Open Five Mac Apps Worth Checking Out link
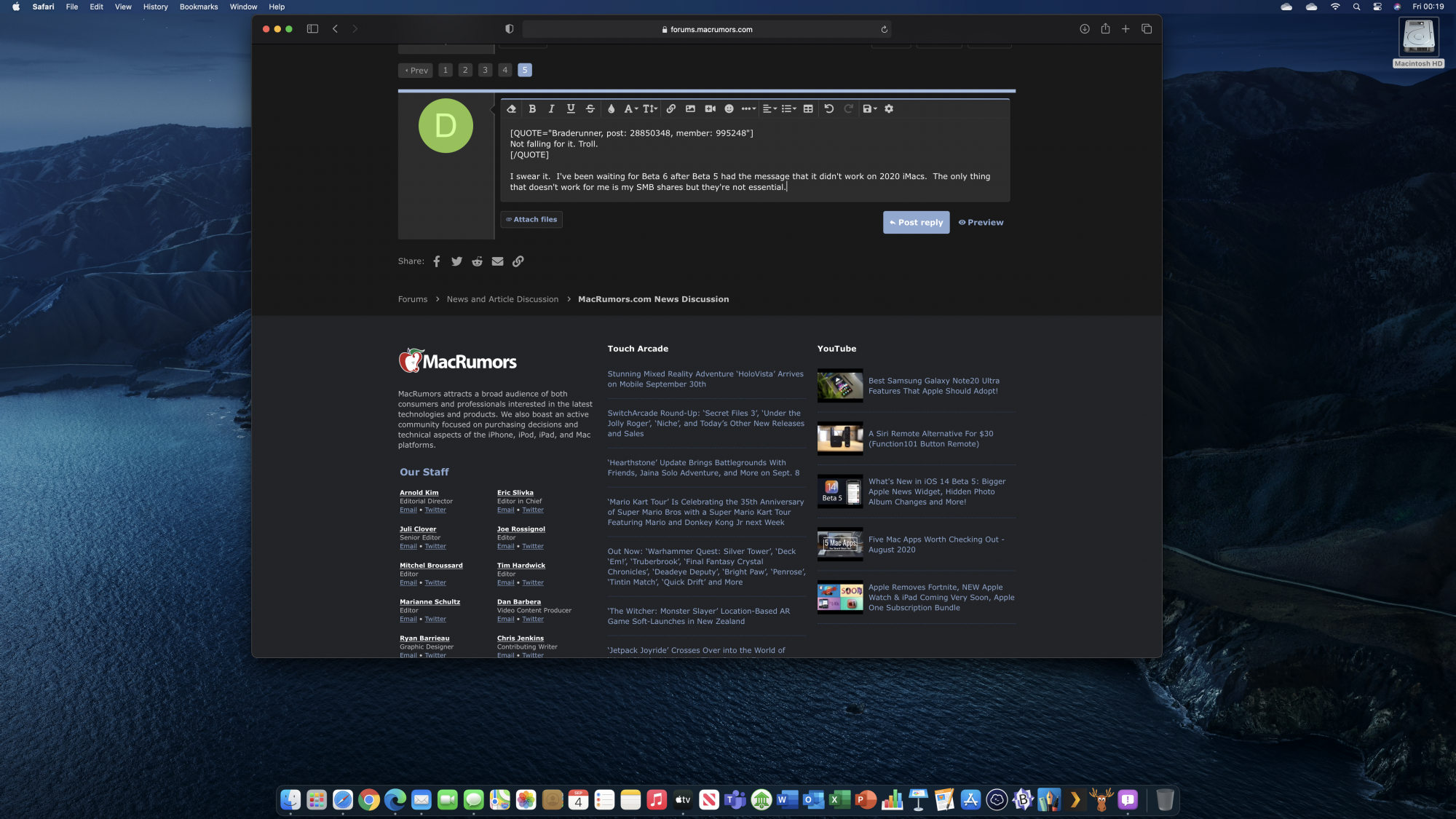1456x819 pixels. pyautogui.click(x=936, y=545)
